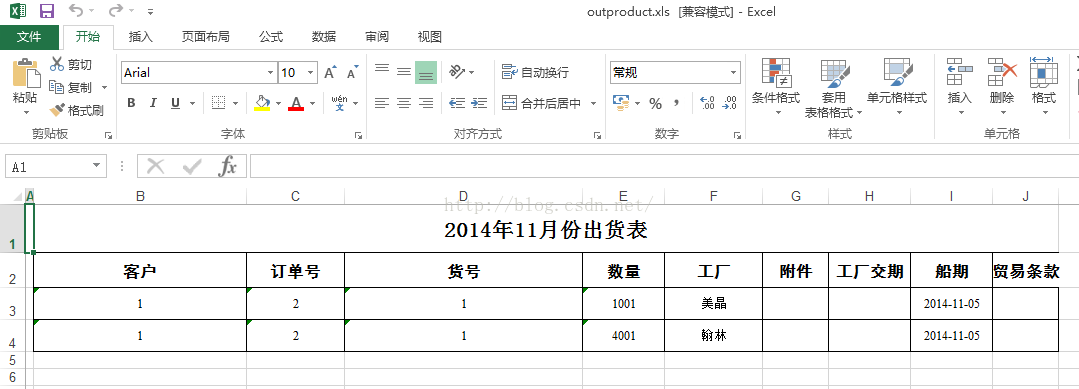Expand the merge options arrow

594,103
